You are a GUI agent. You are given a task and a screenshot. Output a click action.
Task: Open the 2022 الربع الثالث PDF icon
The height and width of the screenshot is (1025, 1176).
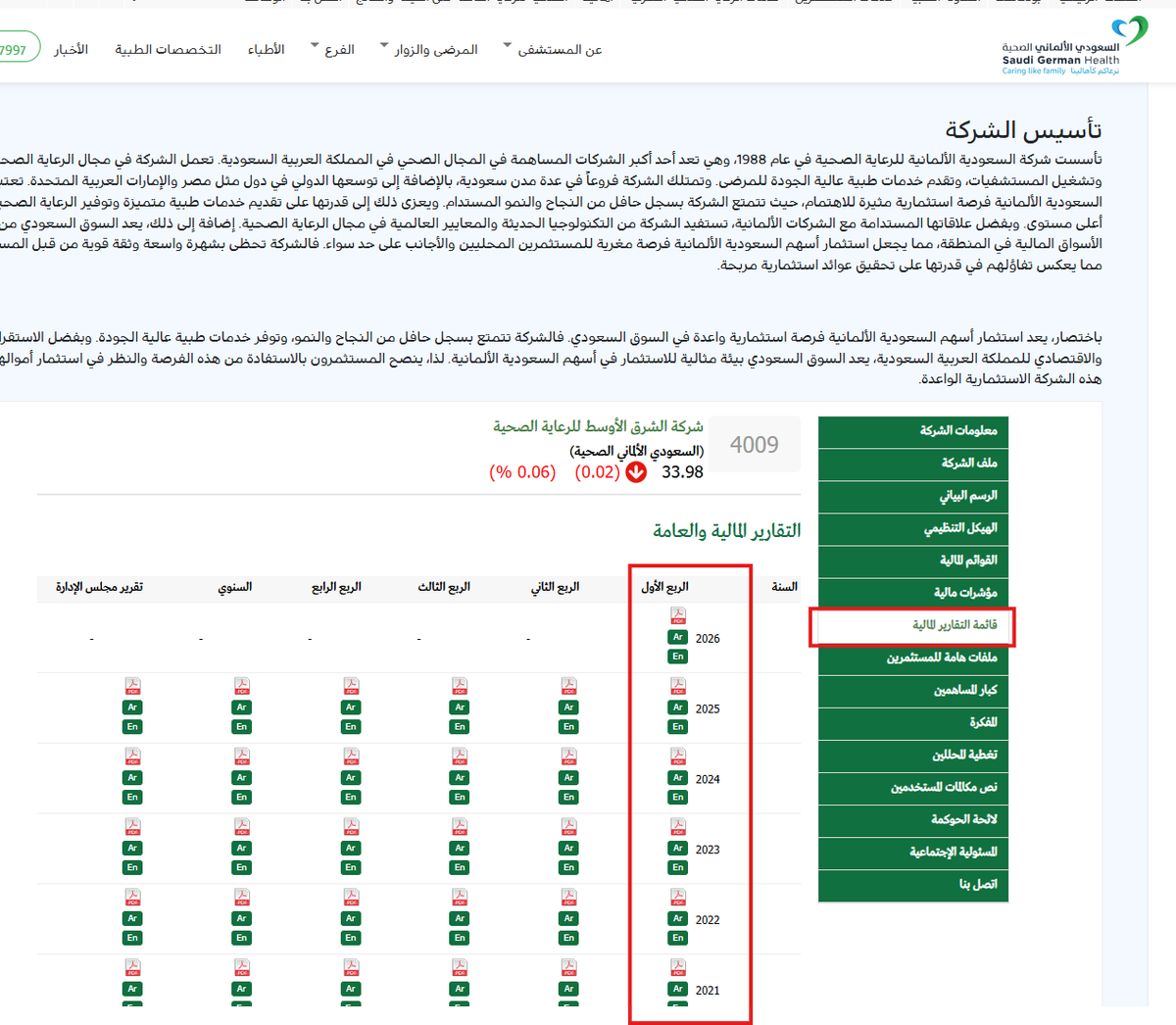(x=460, y=898)
